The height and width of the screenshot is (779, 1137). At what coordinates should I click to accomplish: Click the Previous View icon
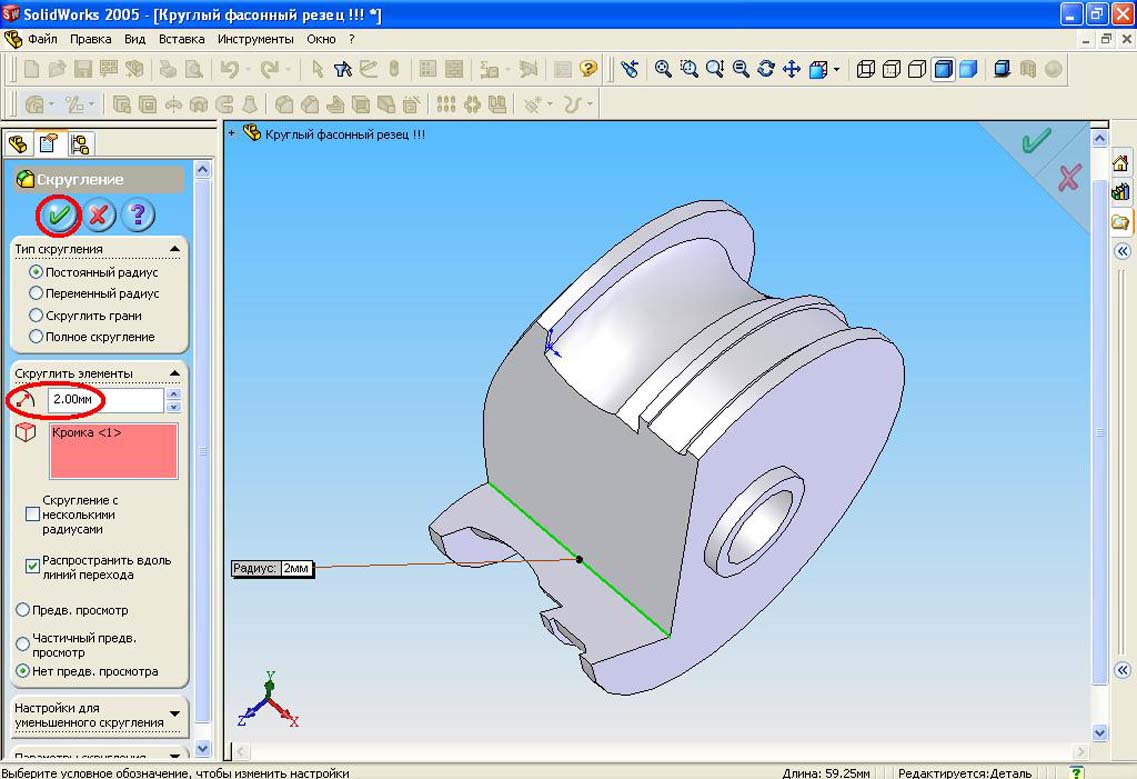(x=629, y=69)
